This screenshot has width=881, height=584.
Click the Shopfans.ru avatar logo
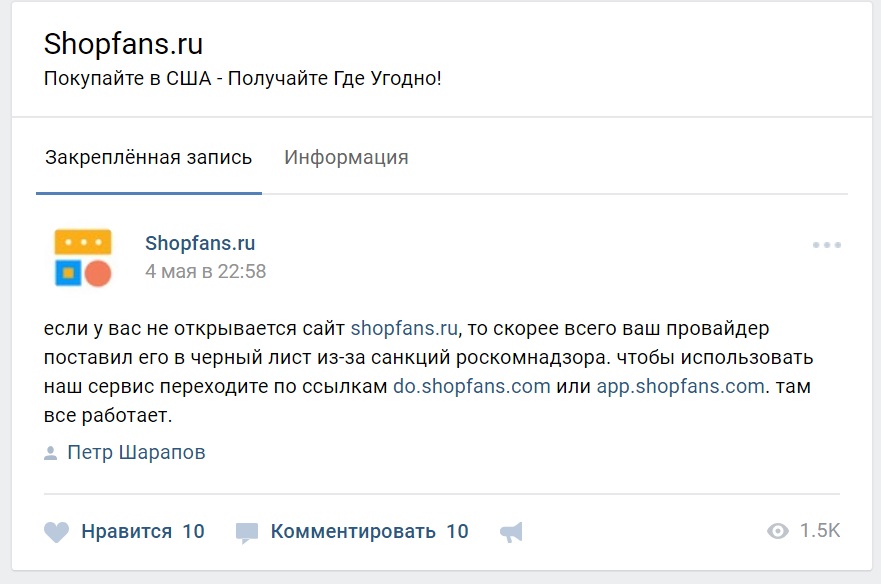click(x=83, y=257)
